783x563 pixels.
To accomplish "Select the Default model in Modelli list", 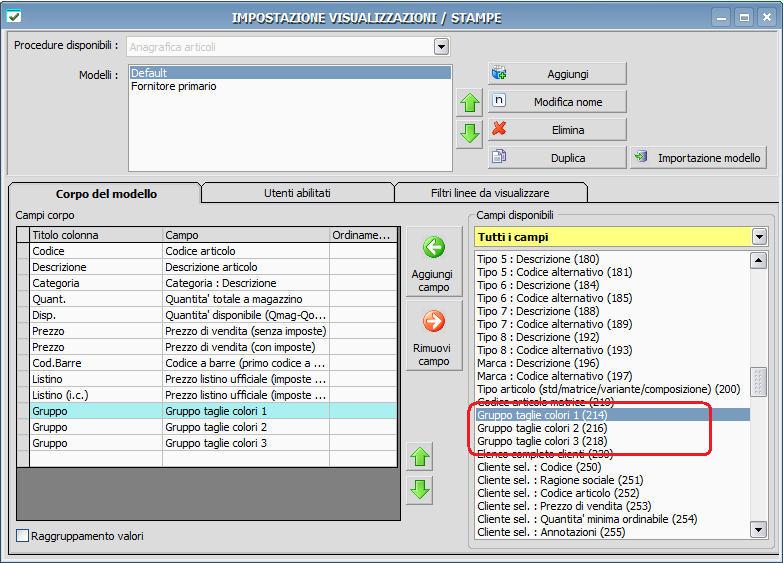I will tap(290, 73).
